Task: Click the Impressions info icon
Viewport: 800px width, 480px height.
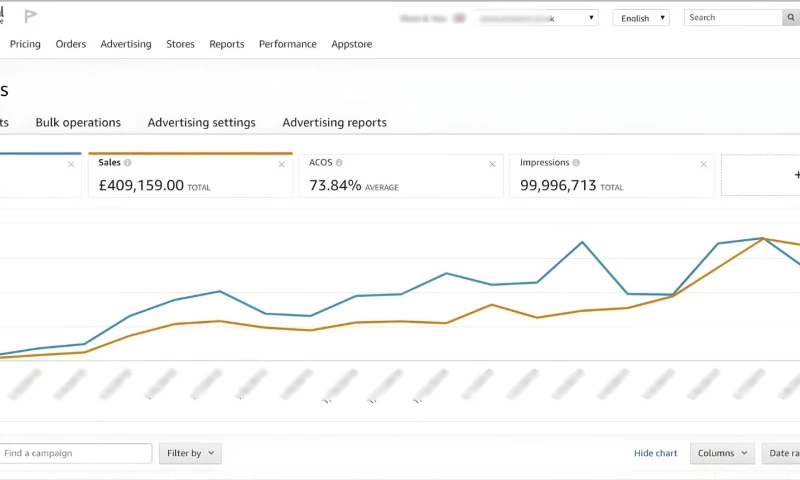Action: click(576, 163)
